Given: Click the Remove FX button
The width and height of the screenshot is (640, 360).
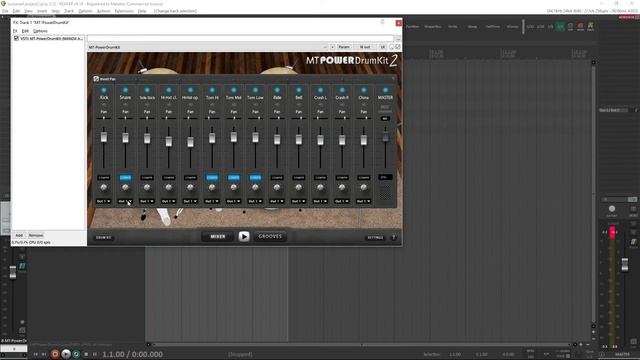Looking at the screenshot, I should point(36,236).
